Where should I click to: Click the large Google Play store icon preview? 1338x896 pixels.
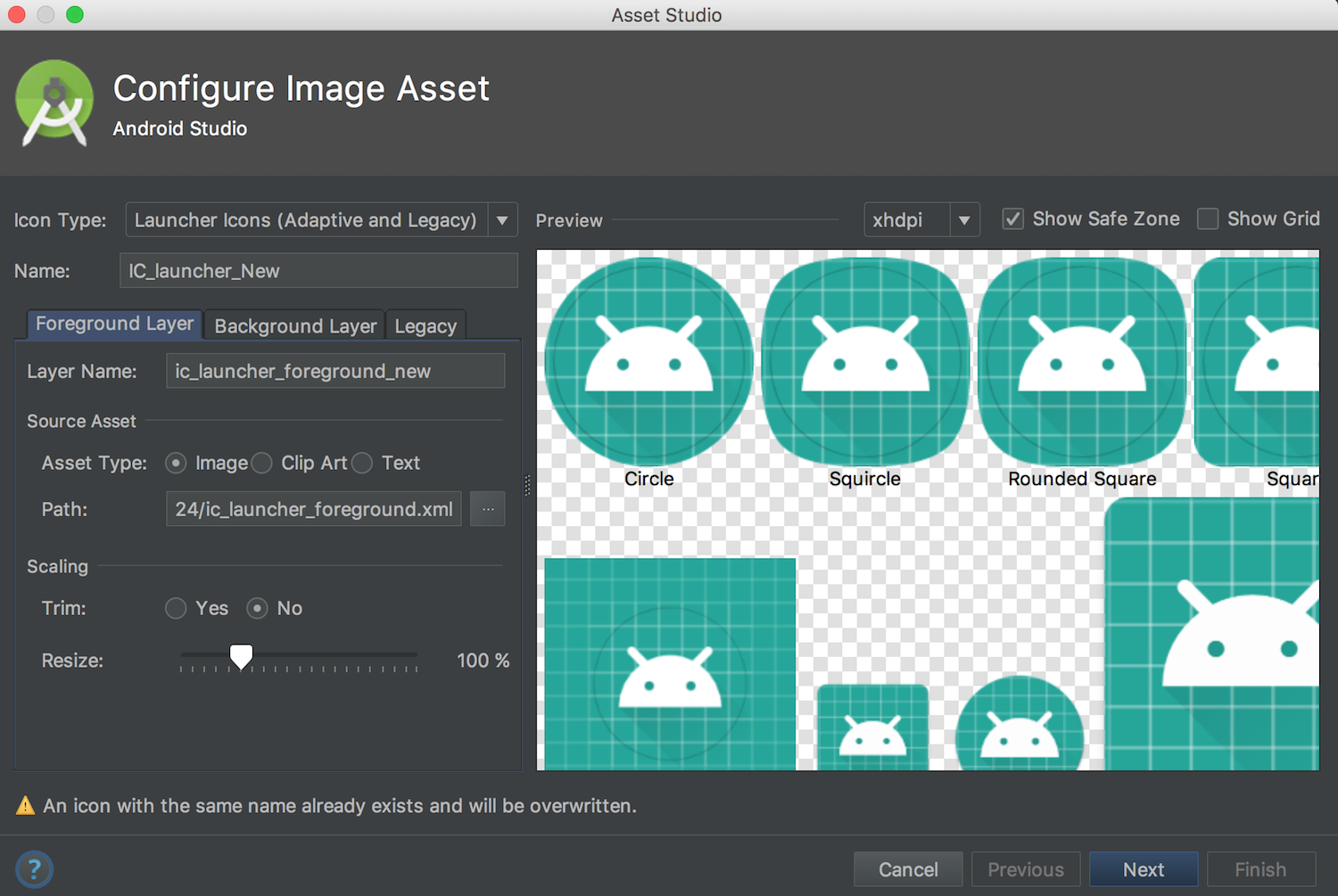point(1211,634)
